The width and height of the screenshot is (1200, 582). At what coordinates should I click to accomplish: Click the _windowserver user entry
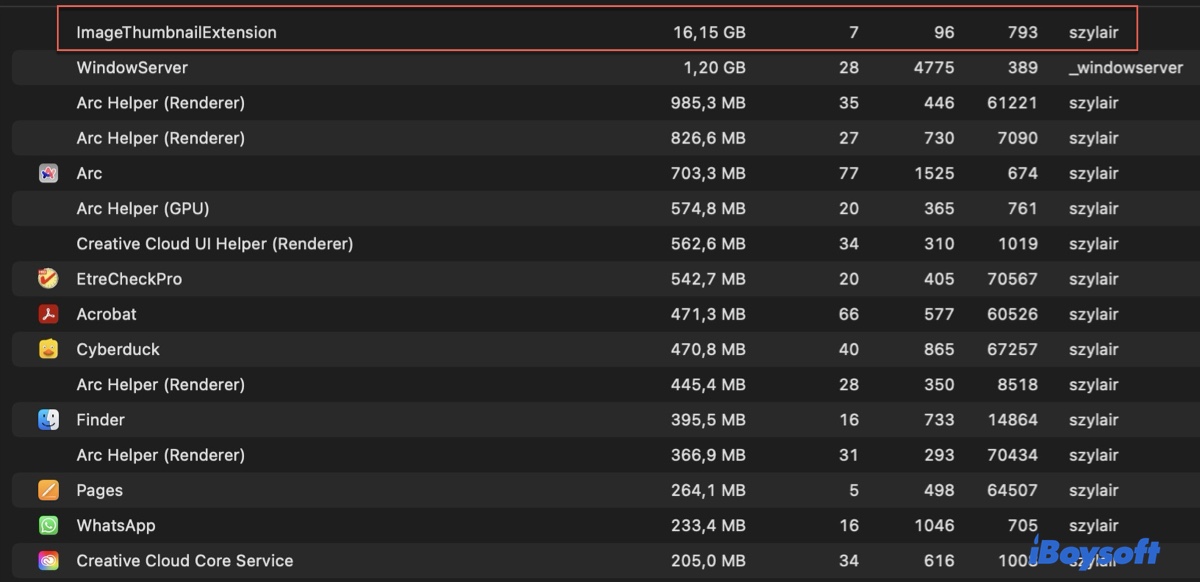[1125, 68]
